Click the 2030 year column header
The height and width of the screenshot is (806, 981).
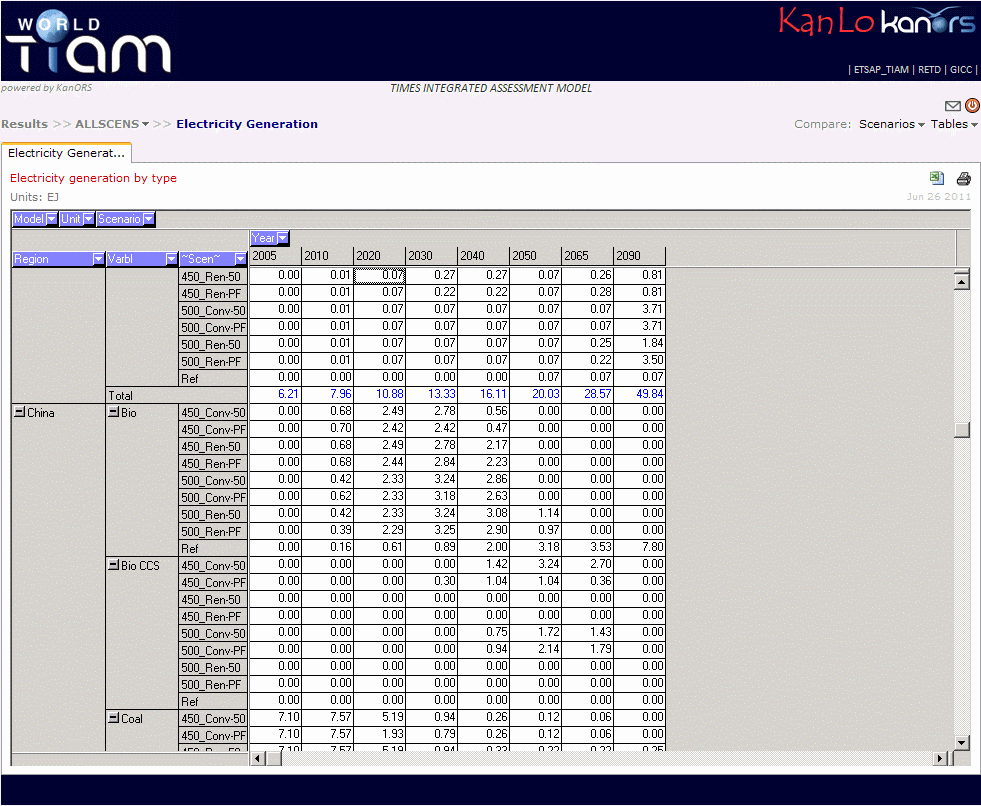pyautogui.click(x=431, y=256)
